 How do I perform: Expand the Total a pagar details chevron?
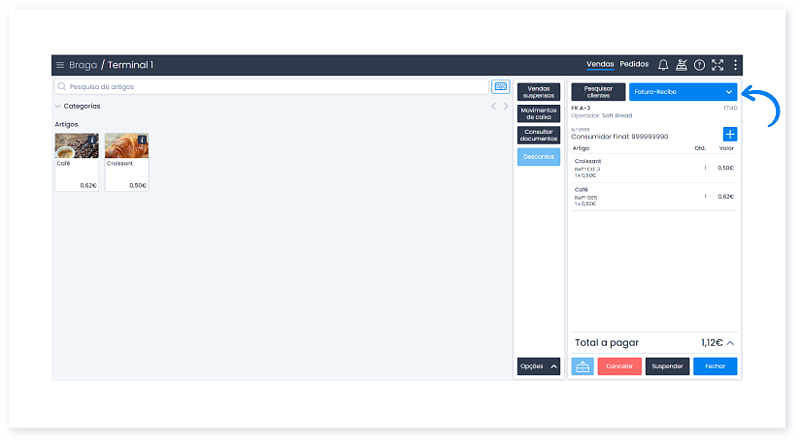[x=730, y=343]
